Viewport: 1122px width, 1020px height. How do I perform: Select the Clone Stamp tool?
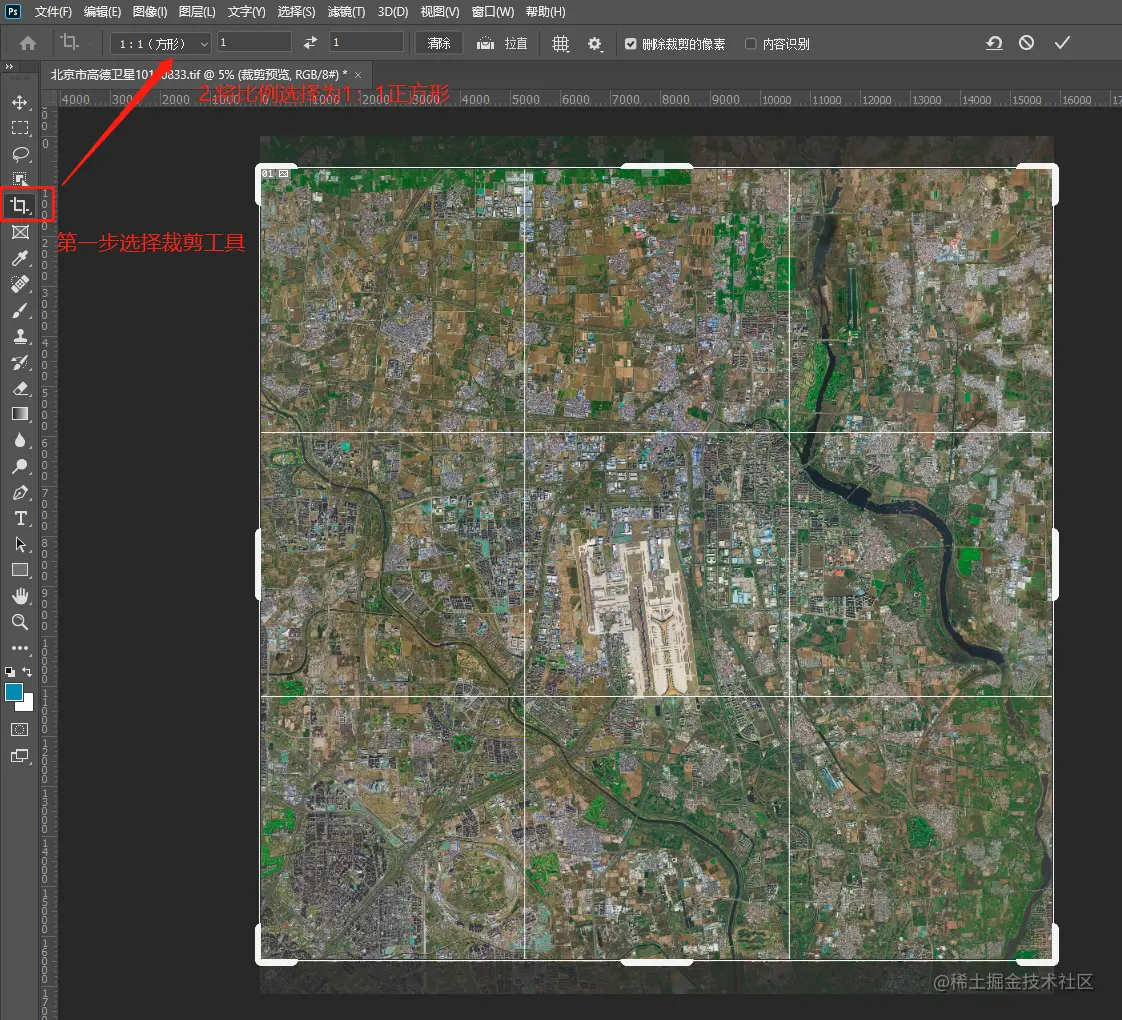pos(20,336)
